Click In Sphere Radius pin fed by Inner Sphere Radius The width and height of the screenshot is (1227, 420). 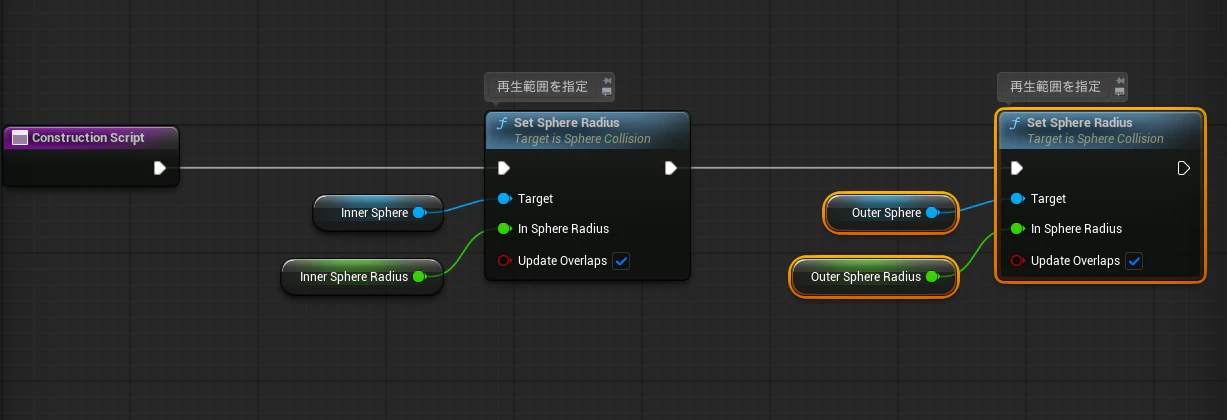pos(504,229)
